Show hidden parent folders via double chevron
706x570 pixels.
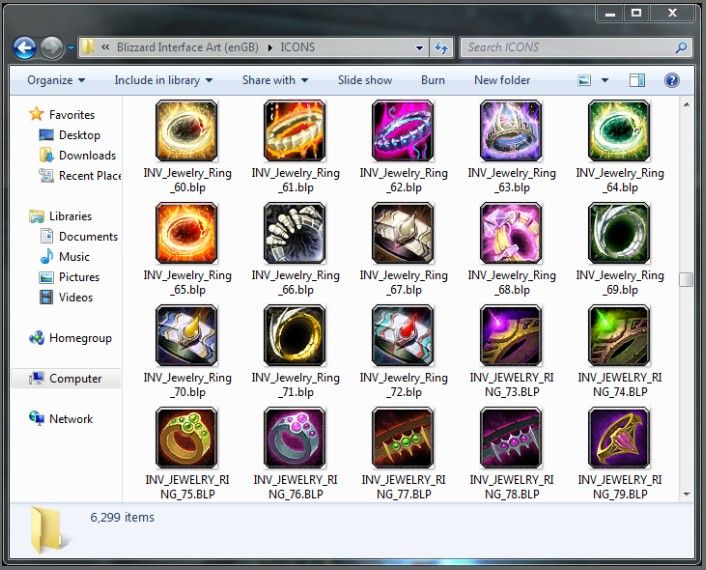(x=105, y=47)
